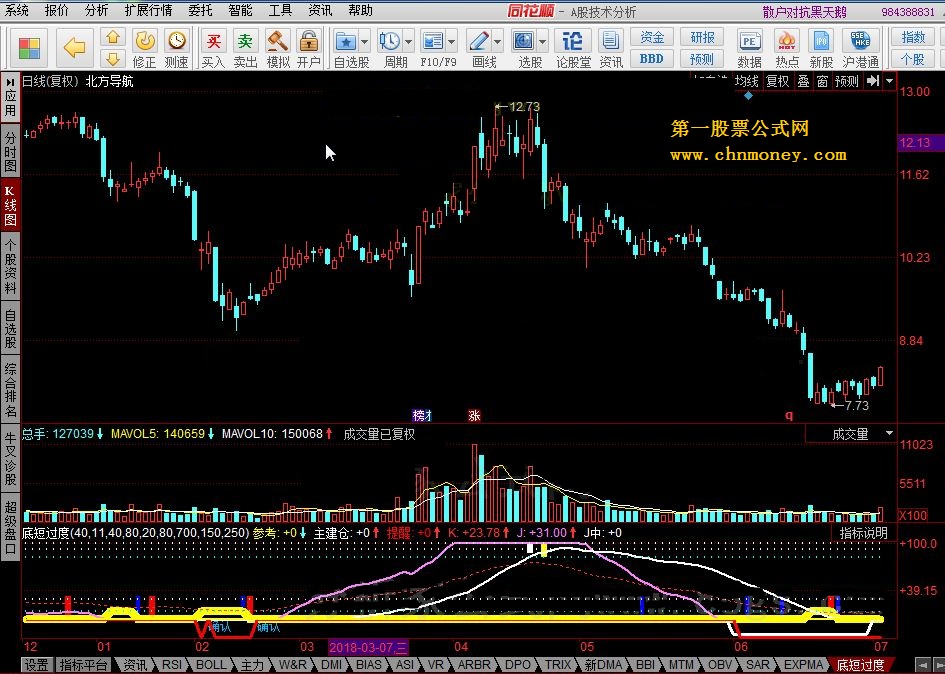Expand the 选股 dropdown arrow
This screenshot has height=674, width=945.
tap(542, 42)
